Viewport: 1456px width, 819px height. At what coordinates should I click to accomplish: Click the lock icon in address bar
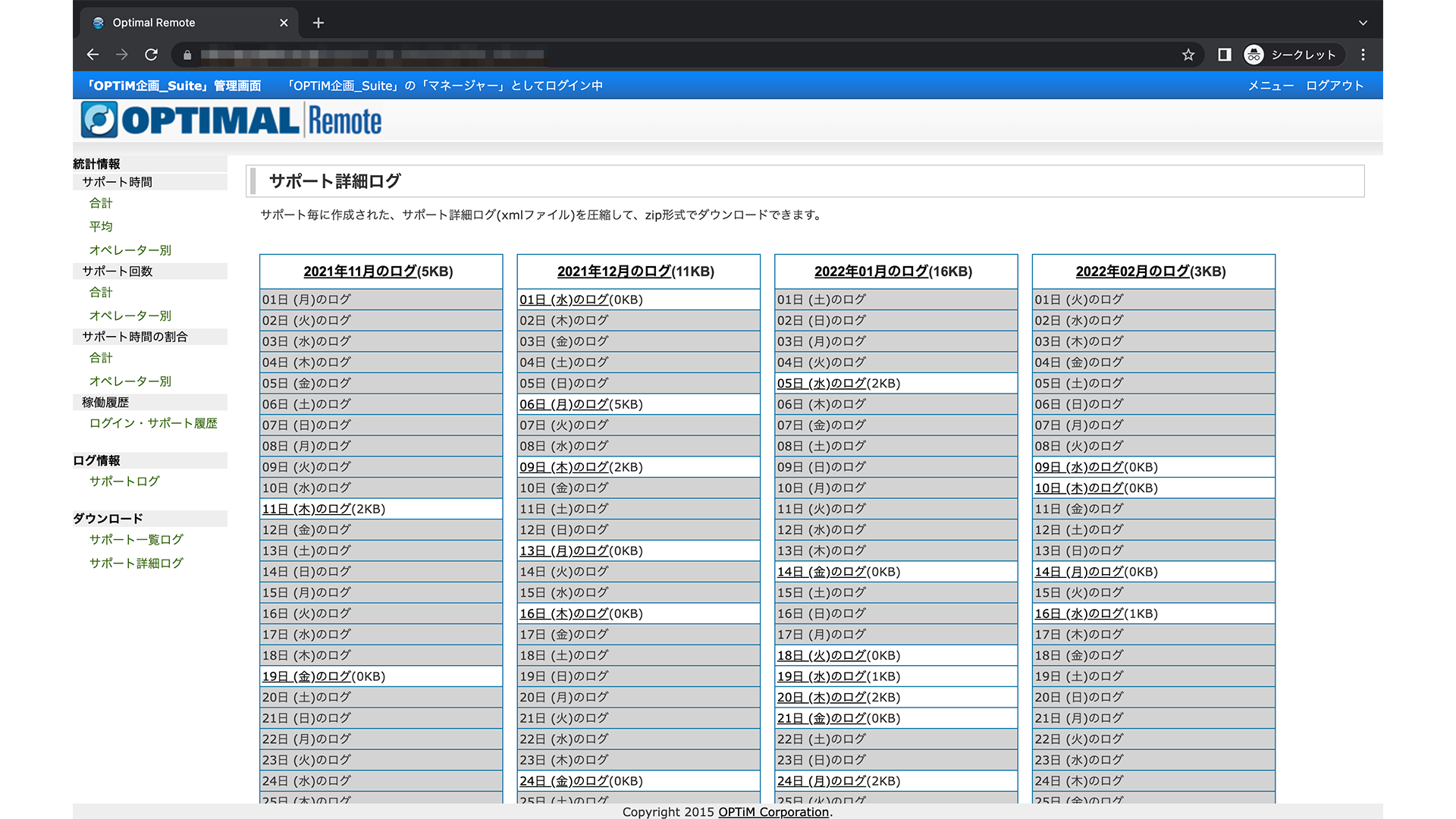[x=187, y=55]
